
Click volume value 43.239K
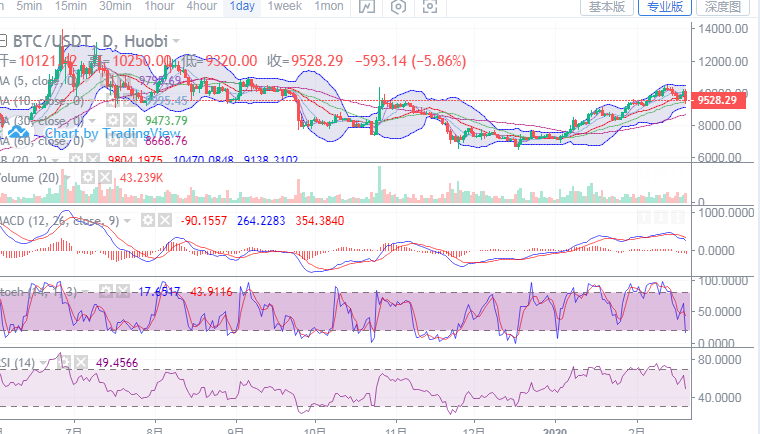(142, 178)
